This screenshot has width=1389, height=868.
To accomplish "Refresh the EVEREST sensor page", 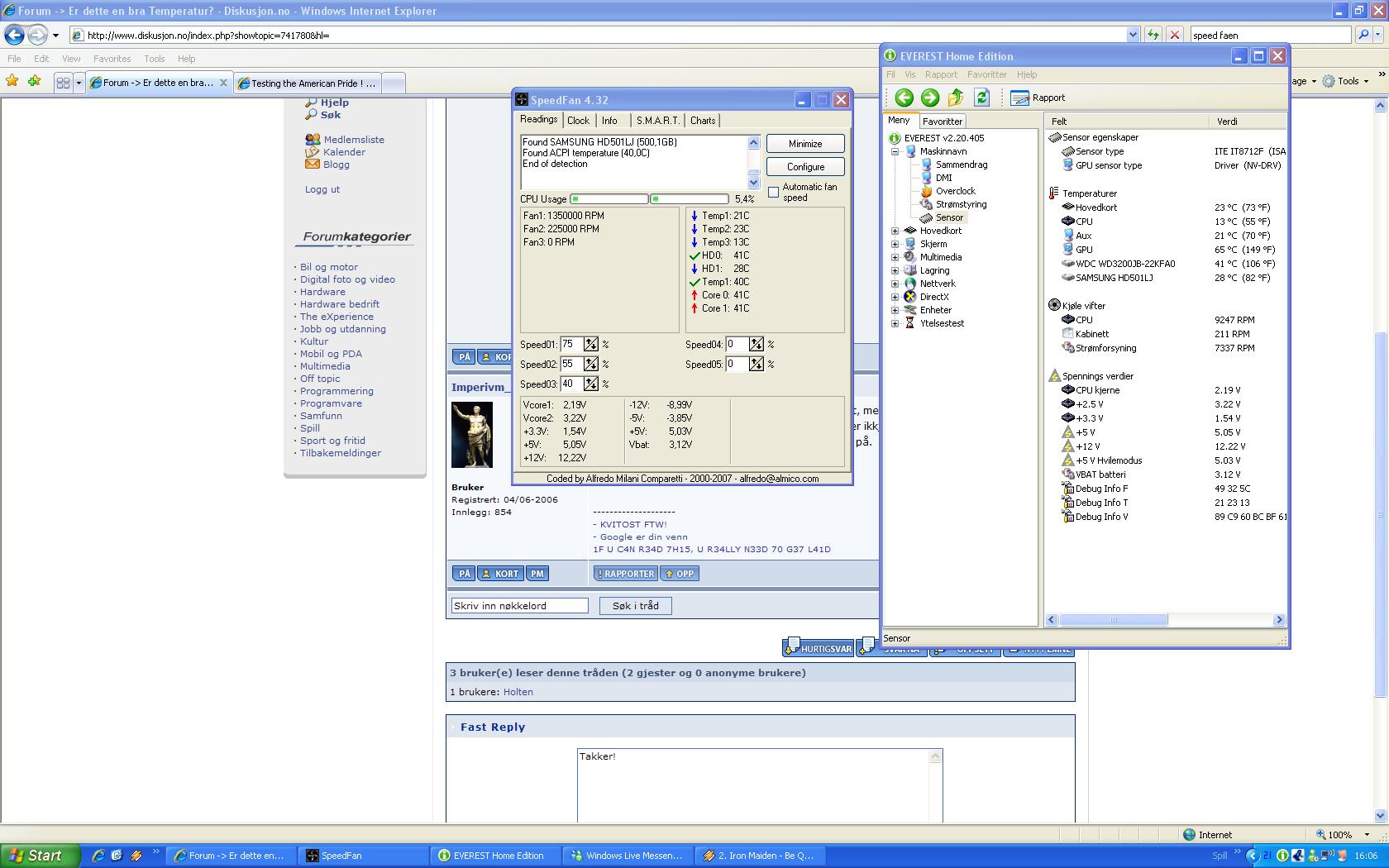I will (981, 98).
